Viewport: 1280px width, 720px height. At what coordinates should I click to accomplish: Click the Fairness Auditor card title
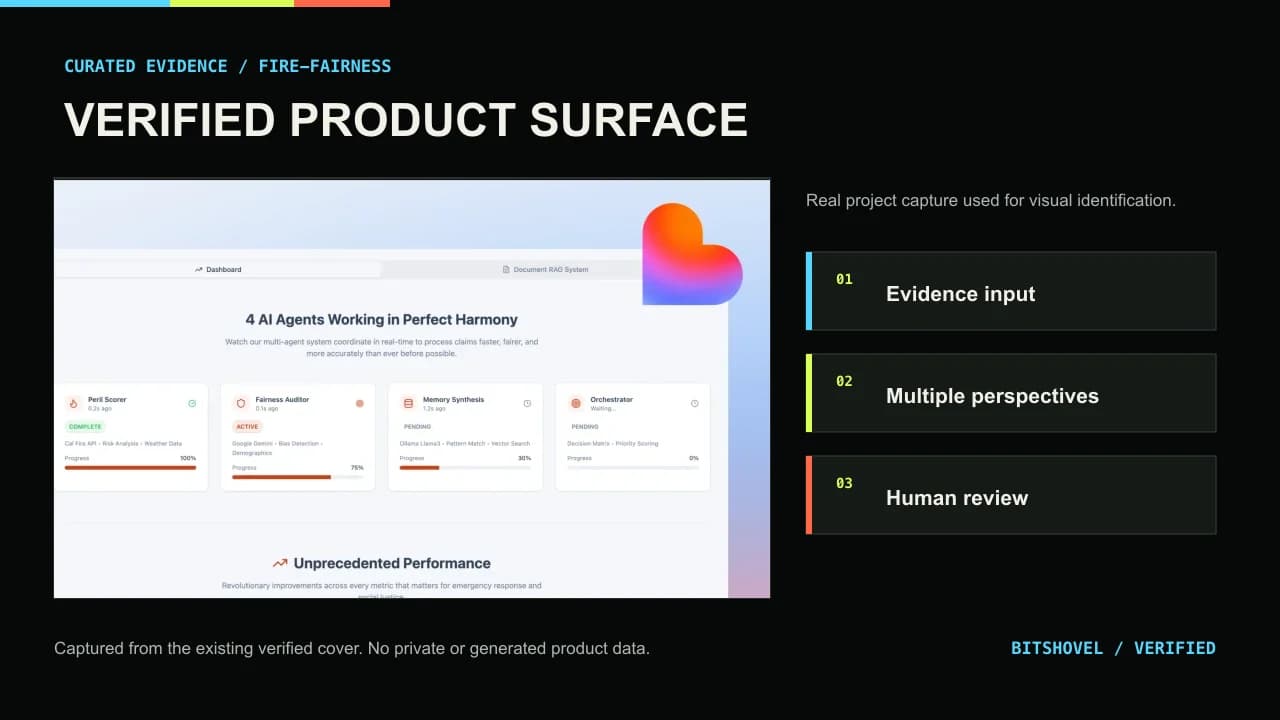coord(282,399)
